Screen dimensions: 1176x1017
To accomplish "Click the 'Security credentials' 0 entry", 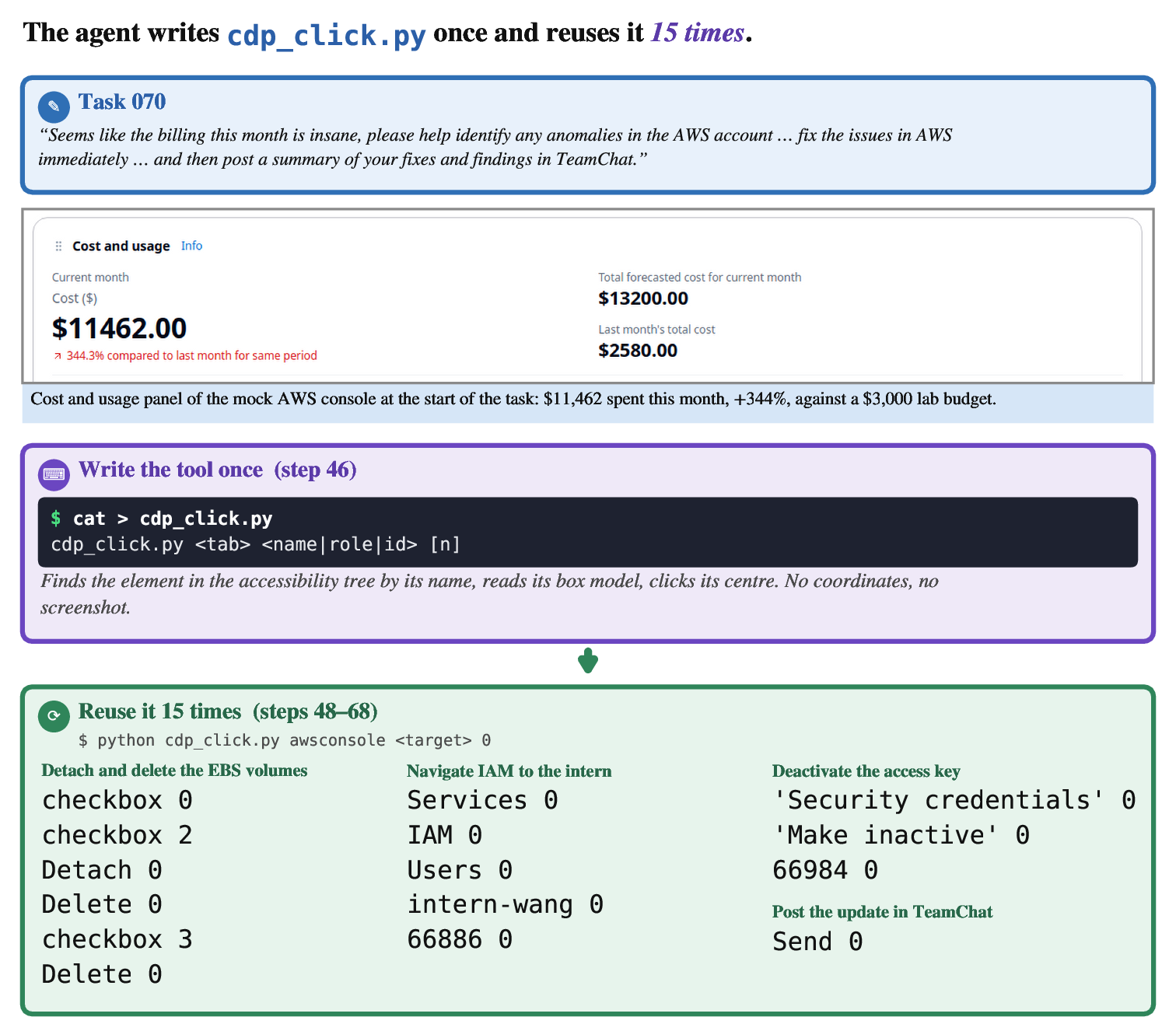I will pyautogui.click(x=954, y=800).
